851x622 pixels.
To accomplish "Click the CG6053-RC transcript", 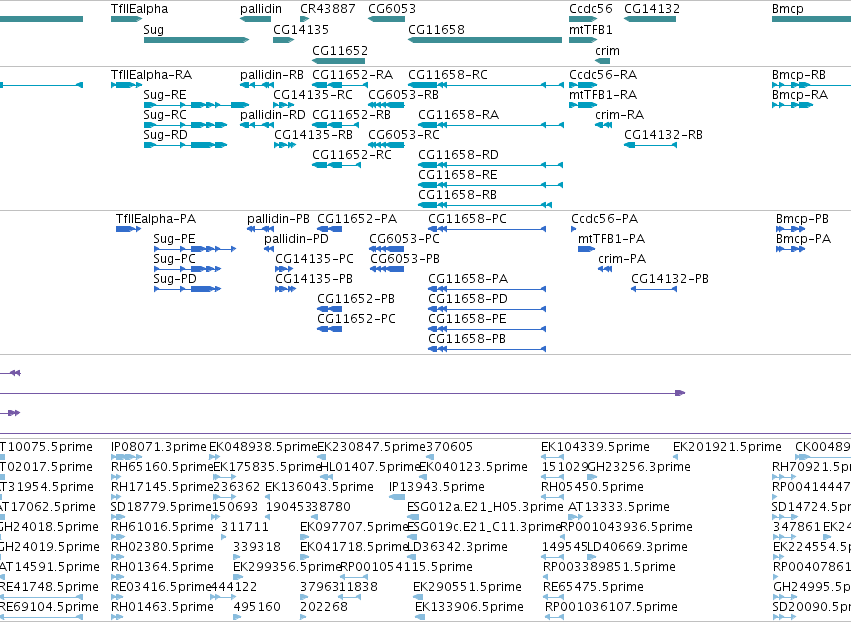I will tap(386, 145).
